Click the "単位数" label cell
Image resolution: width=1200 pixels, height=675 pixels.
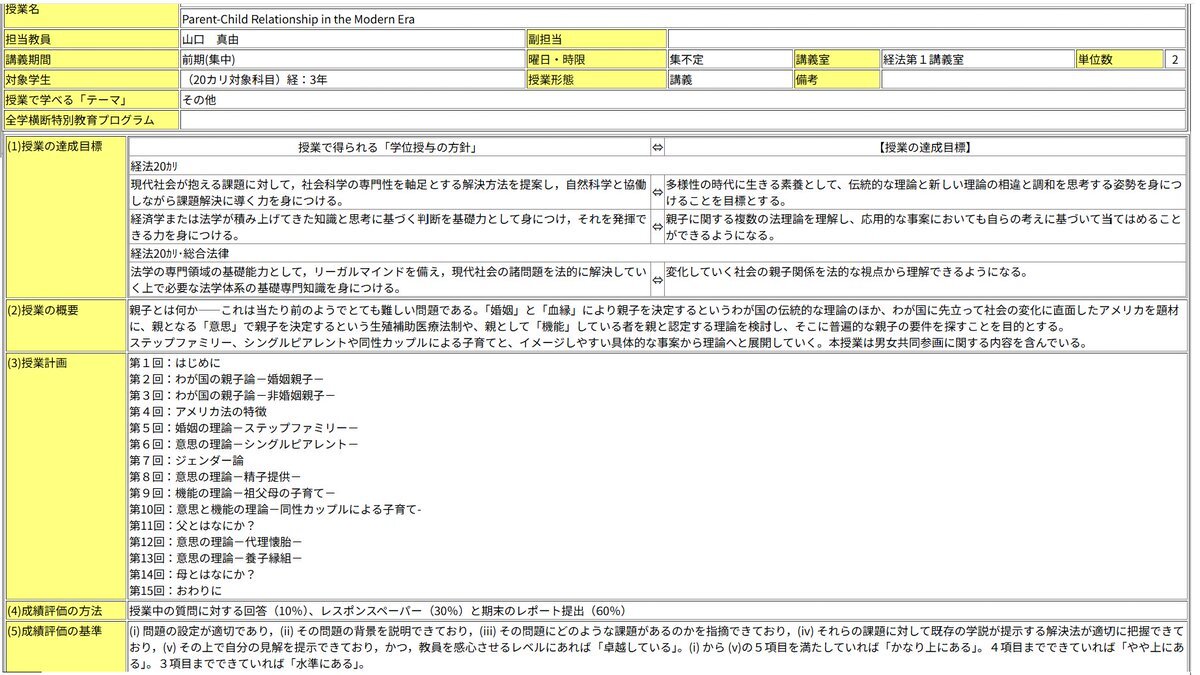(x=1120, y=59)
